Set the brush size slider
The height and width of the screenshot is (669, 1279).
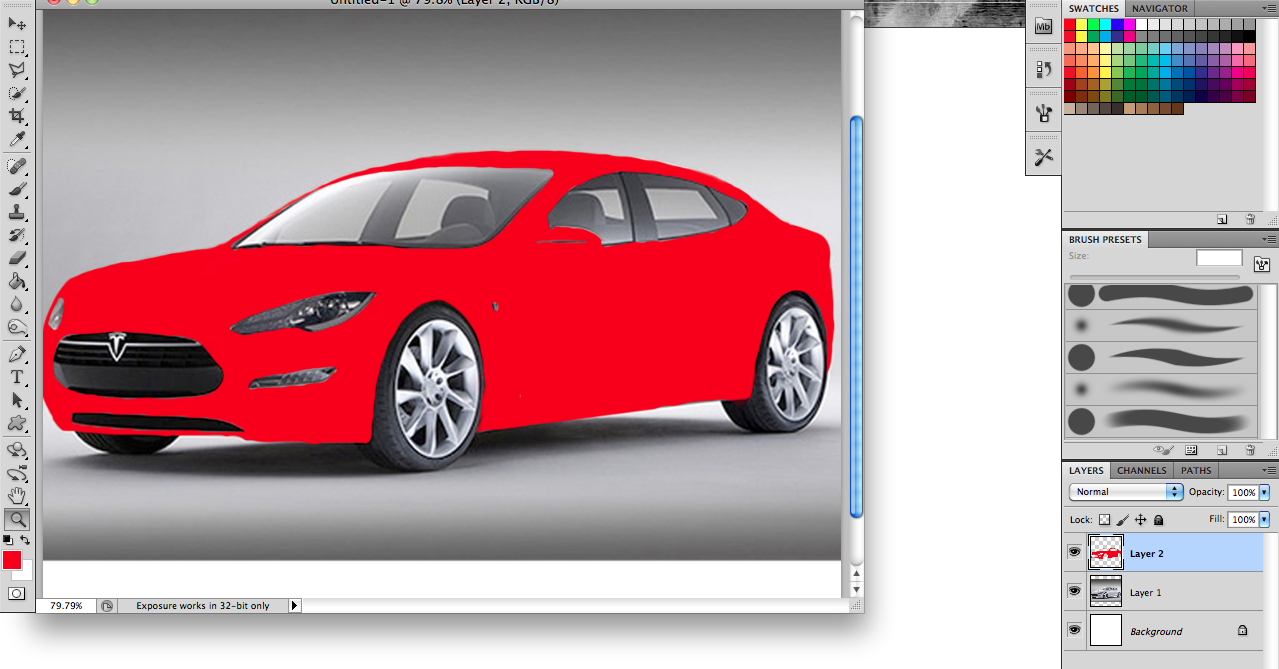coord(1155,277)
